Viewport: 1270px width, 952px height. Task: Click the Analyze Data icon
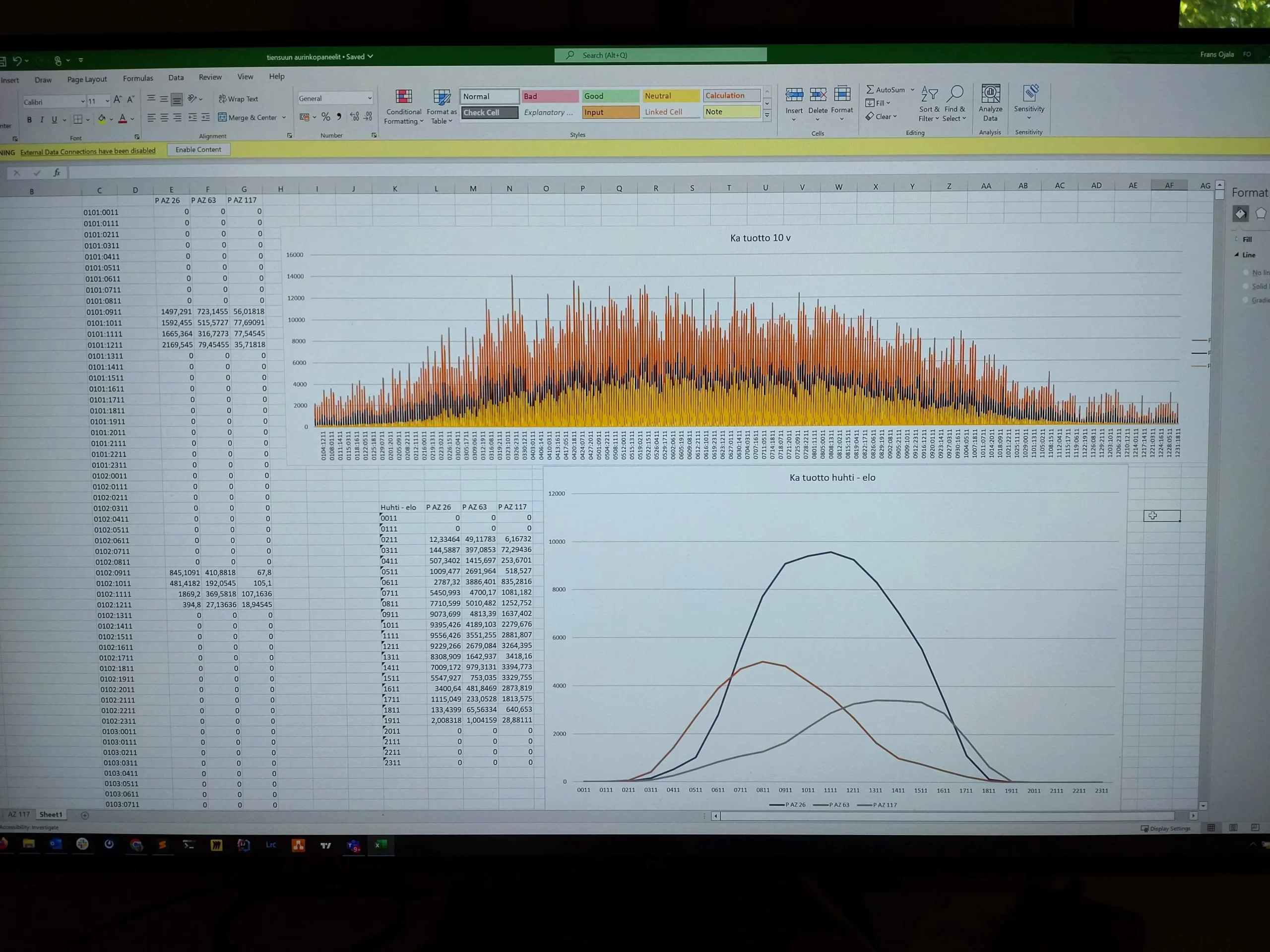click(x=990, y=95)
